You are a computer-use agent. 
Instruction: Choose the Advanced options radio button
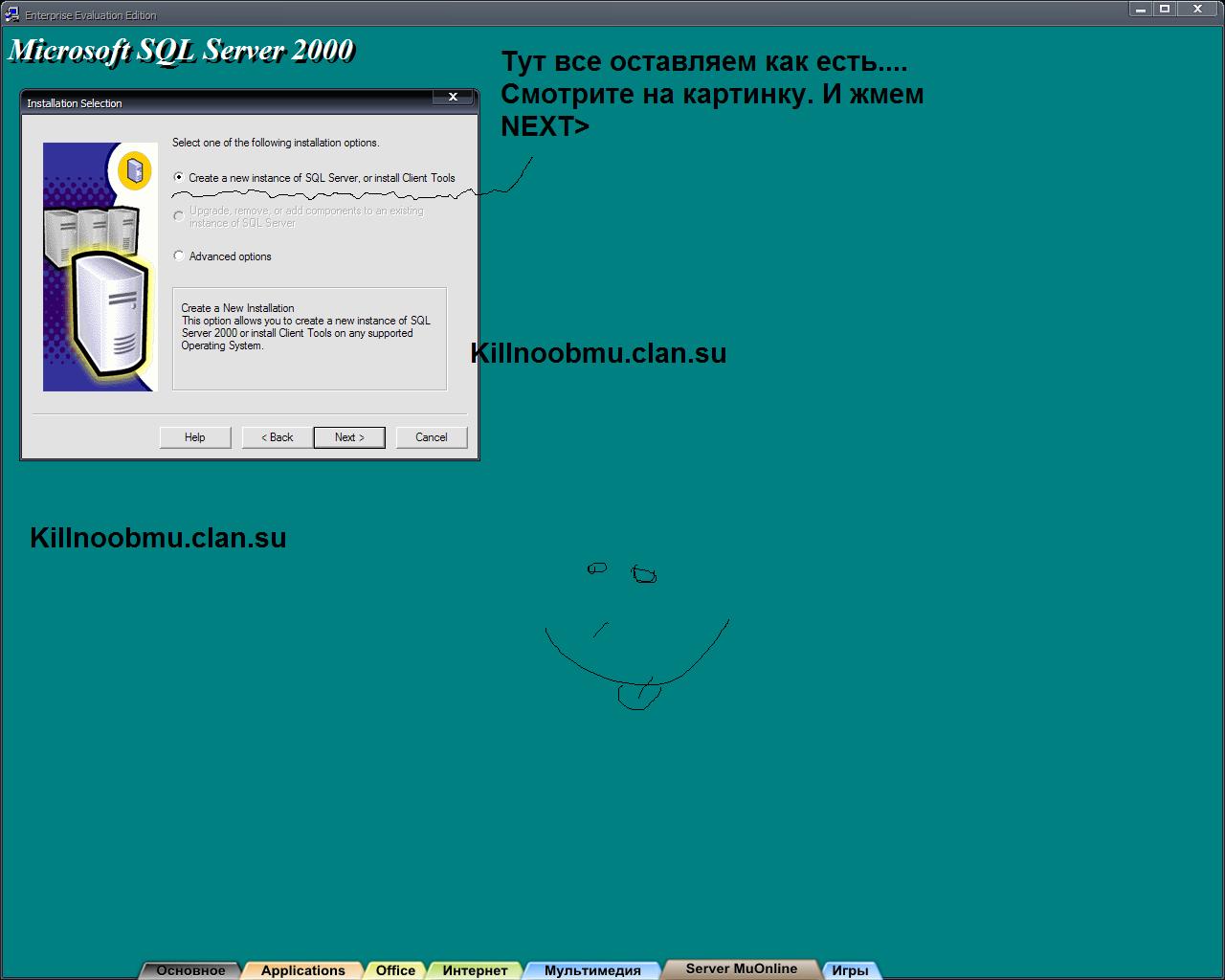pos(179,256)
